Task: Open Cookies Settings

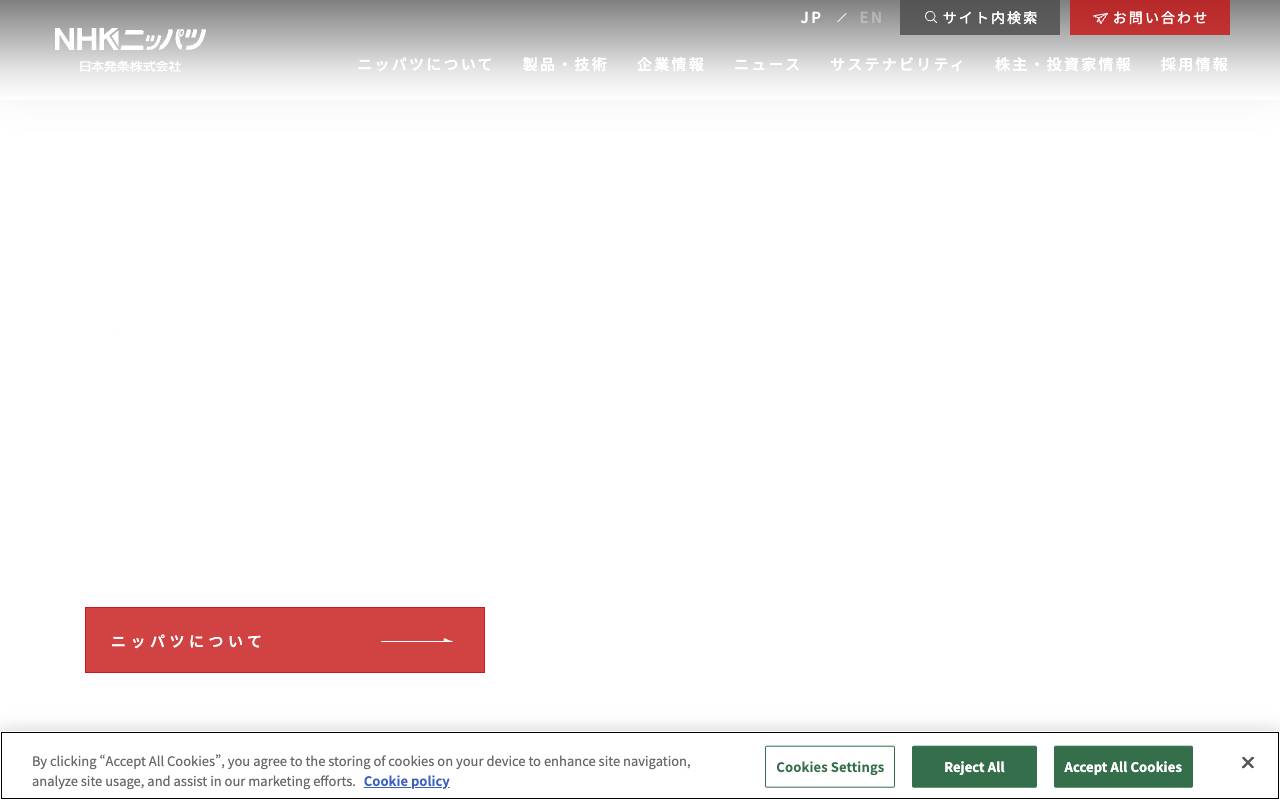Action: 830,766
